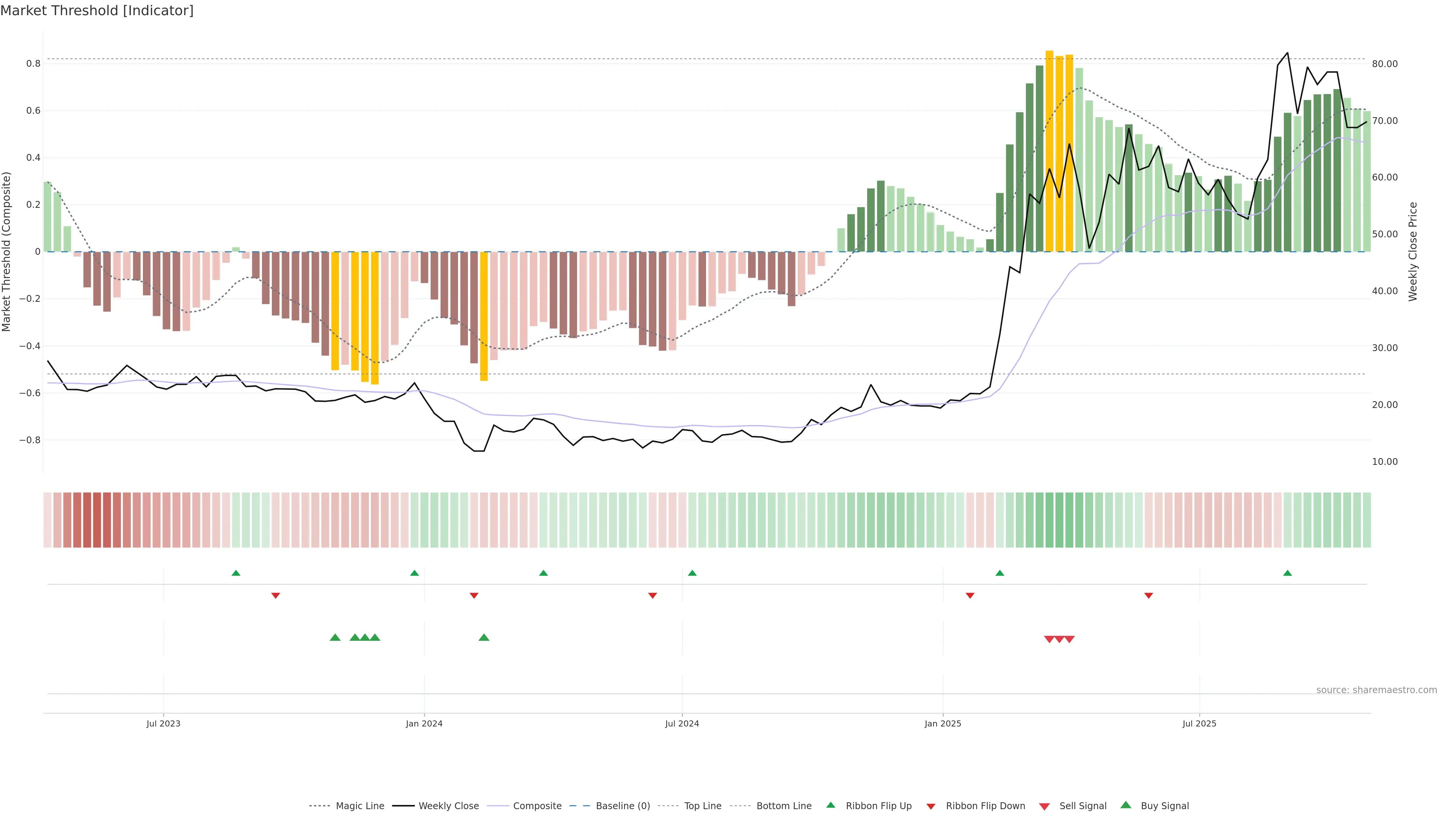Click the source: sharemaestro.com text
The image size is (1456, 819).
click(1376, 690)
